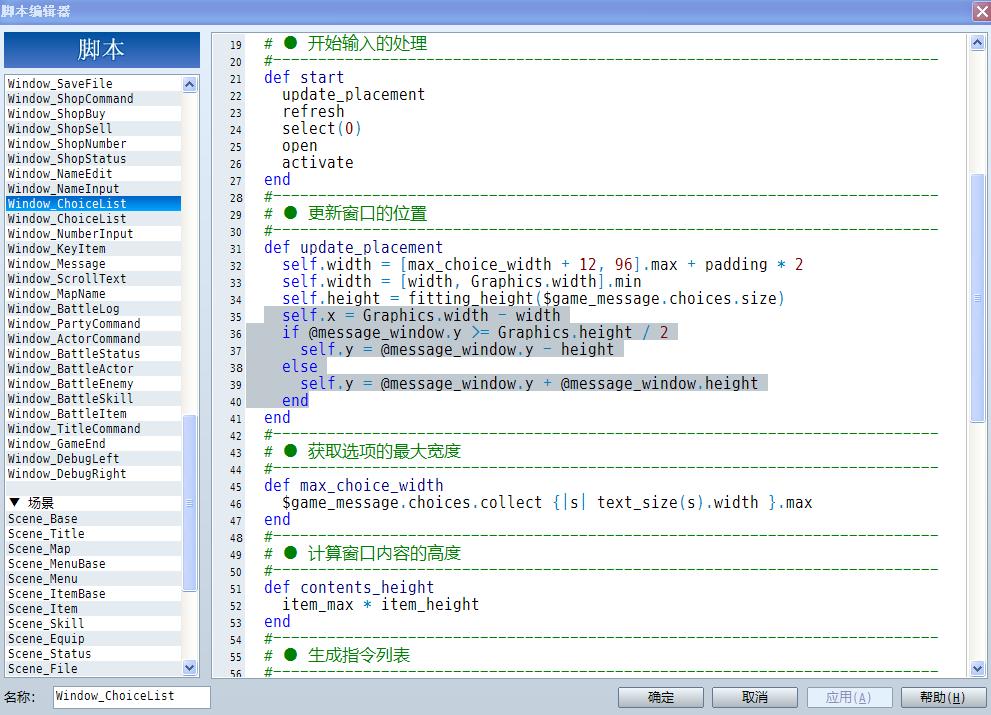
Task: Open the Scene_Title script
Action: [x=94, y=534]
